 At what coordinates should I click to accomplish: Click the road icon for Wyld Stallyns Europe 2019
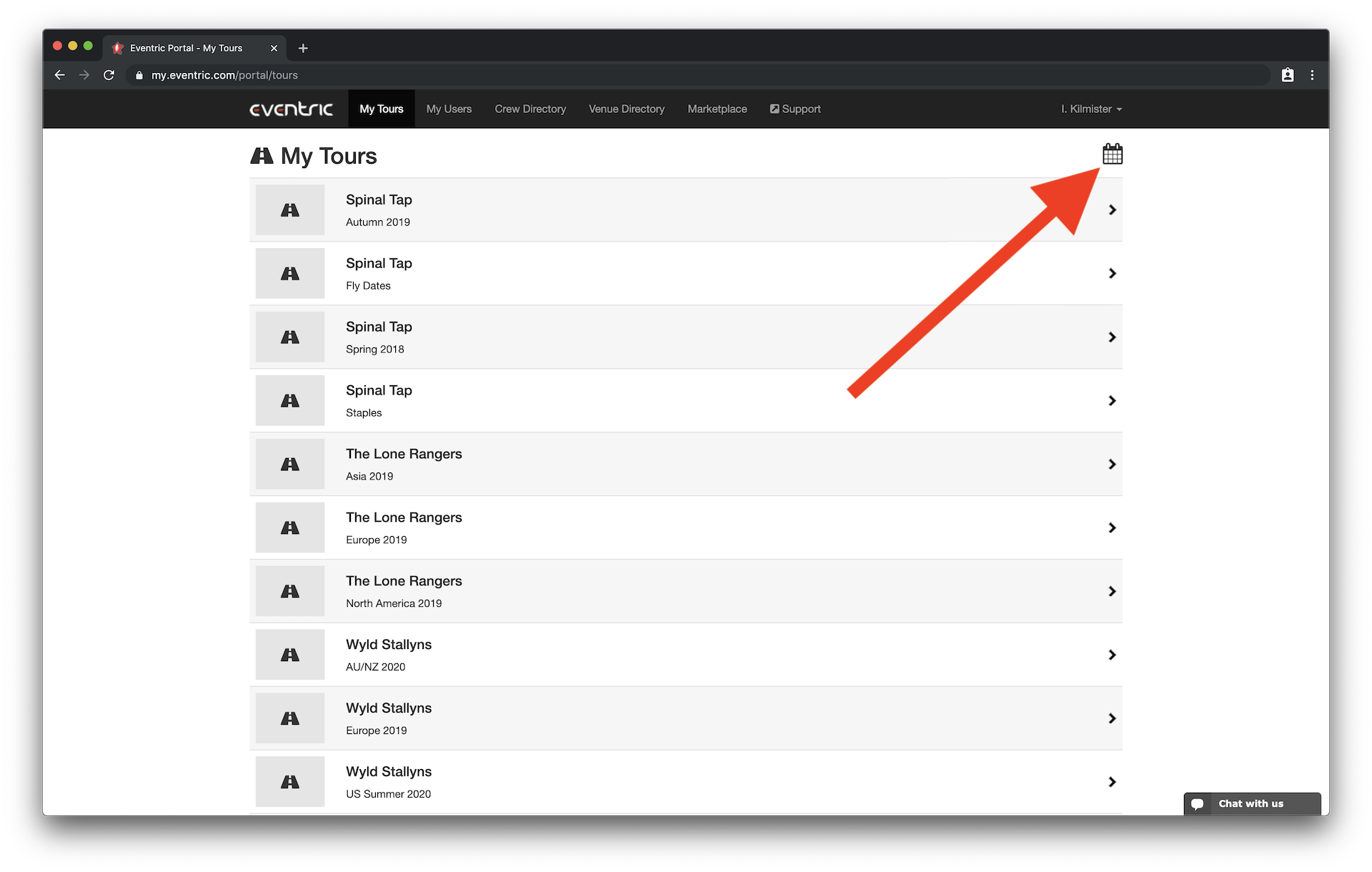pos(290,719)
